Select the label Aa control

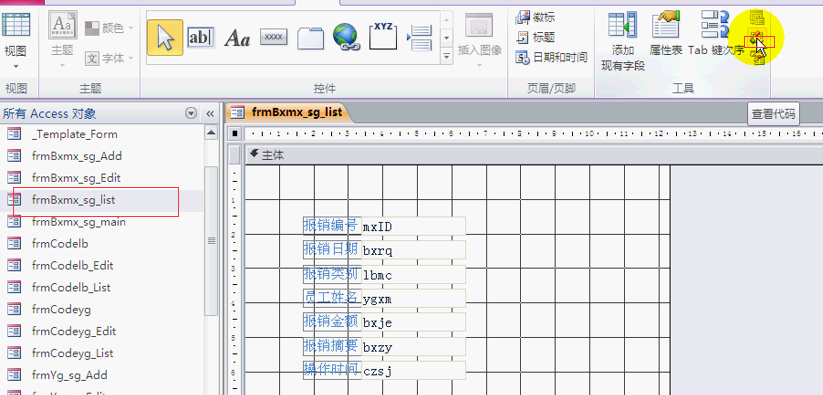pos(237,38)
